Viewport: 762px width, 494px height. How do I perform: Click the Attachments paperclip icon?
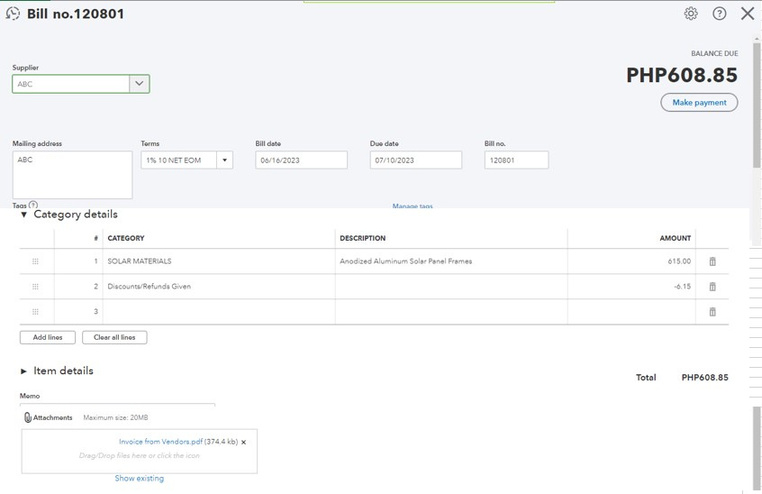(x=28, y=417)
